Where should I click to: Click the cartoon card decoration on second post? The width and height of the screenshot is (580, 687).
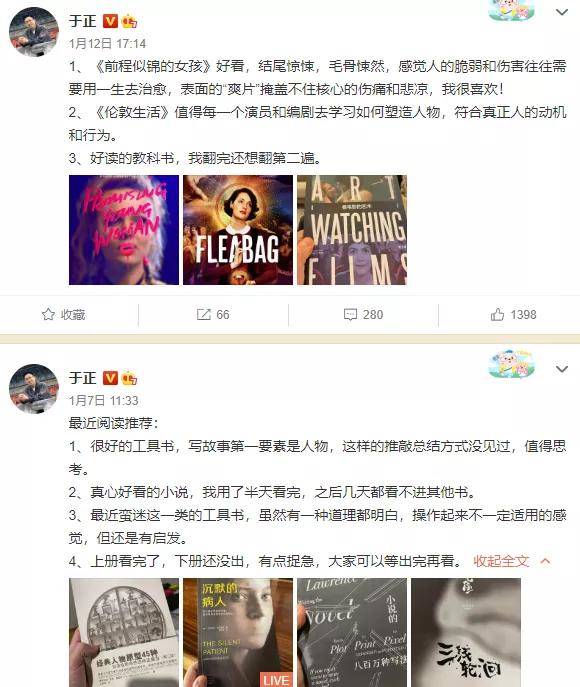coord(512,364)
